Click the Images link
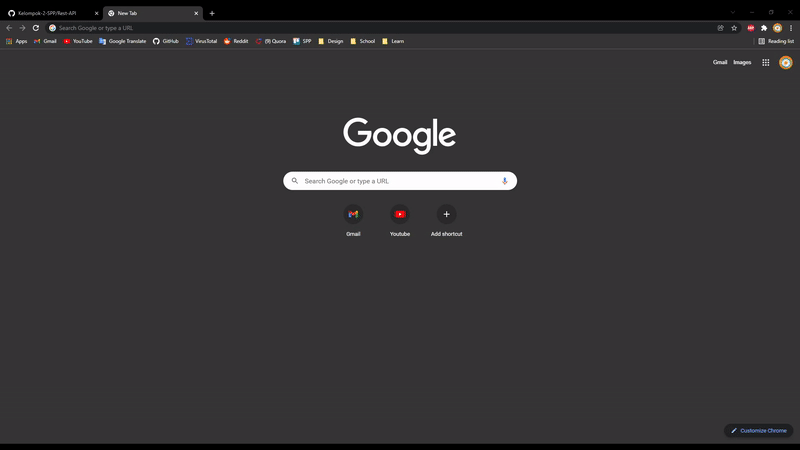800x450 pixels. [x=742, y=62]
